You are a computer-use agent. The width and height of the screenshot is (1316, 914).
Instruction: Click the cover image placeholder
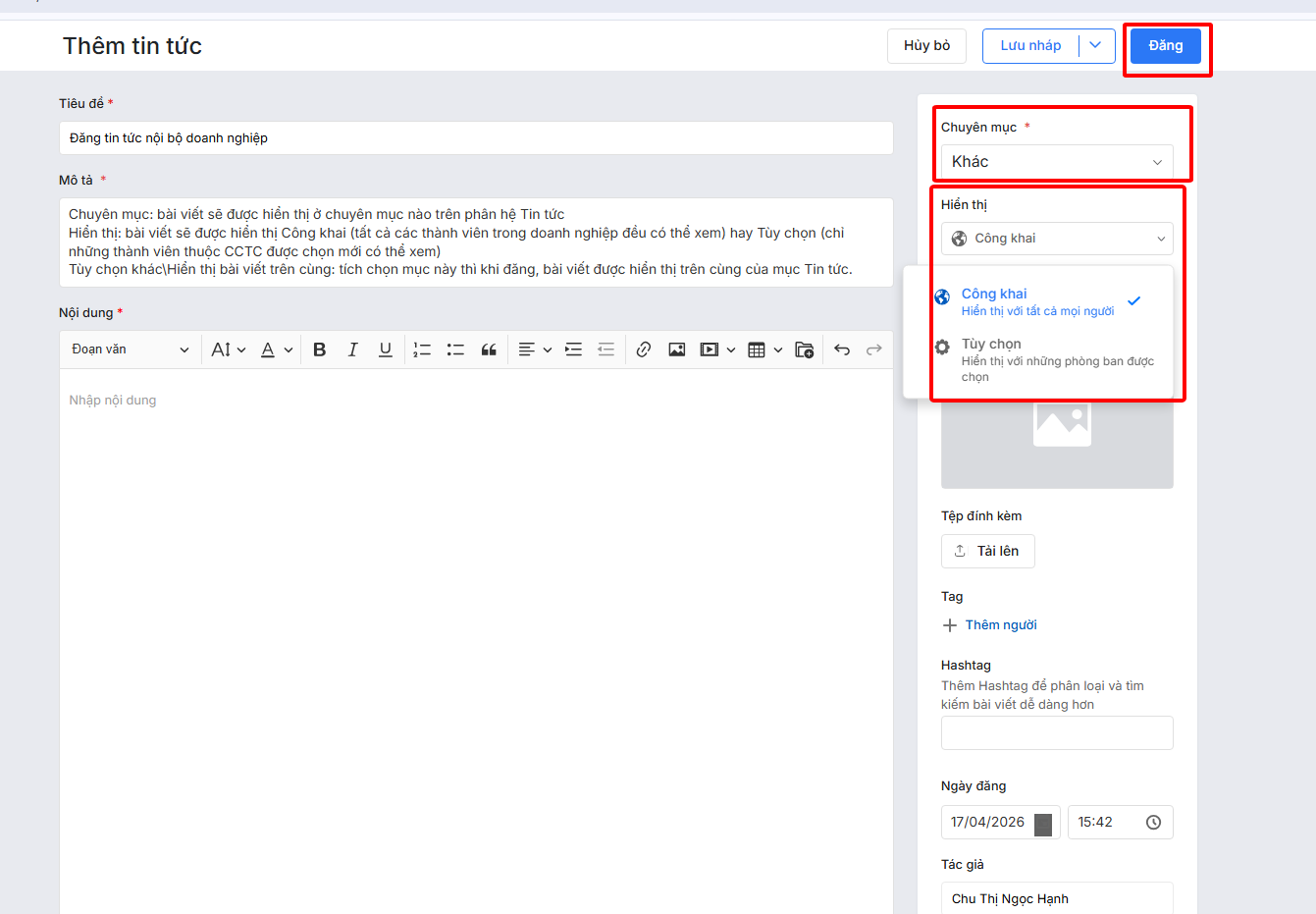(1058, 444)
